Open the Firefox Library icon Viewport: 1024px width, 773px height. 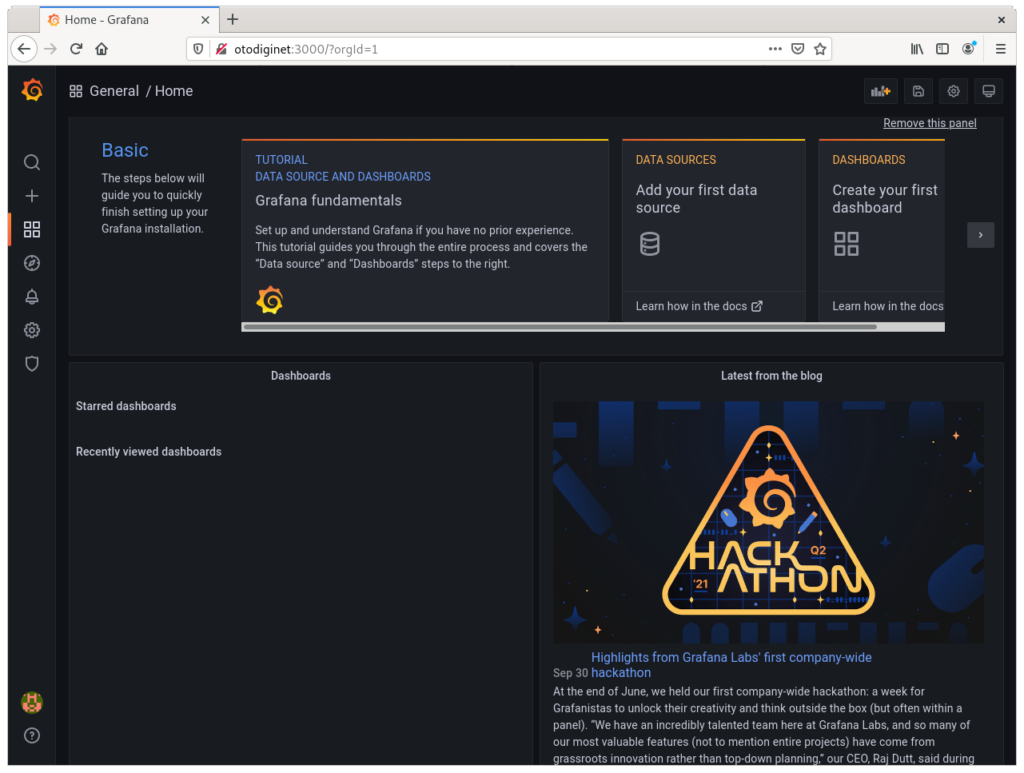coord(917,49)
